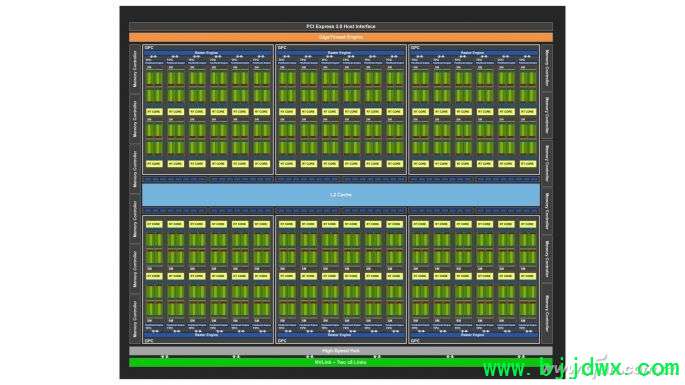Select the gray High-Speed Hub bar
Image resolution: width=685 pixels, height=385 pixels.
click(x=341, y=350)
